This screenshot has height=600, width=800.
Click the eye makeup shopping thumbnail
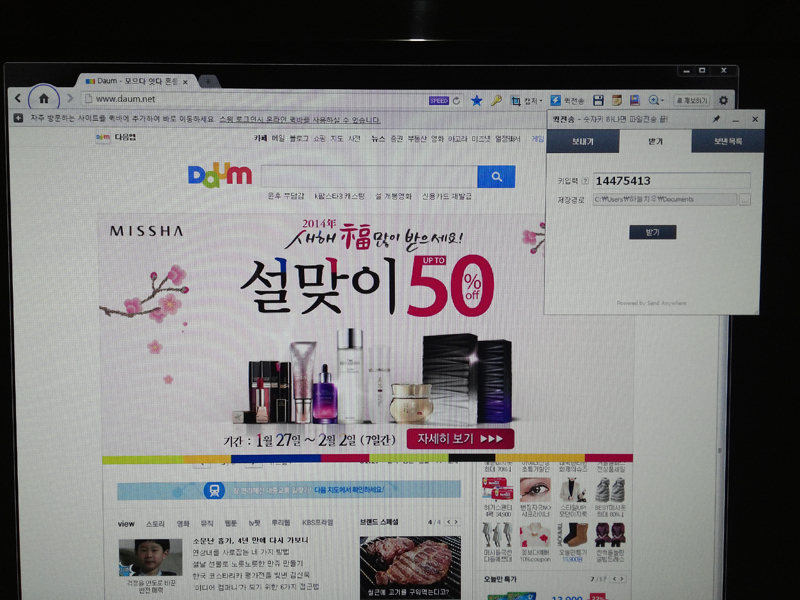tap(535, 490)
